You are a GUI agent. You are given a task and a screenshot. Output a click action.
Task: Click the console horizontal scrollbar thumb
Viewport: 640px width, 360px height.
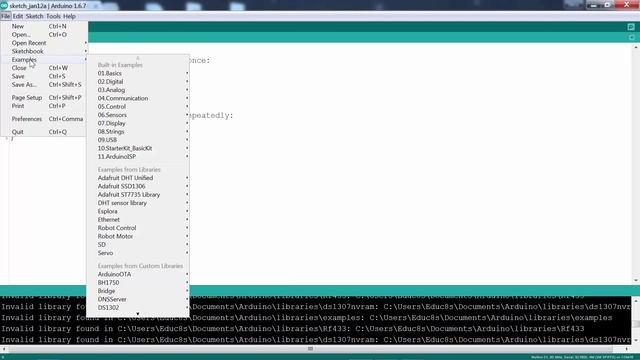point(311,349)
